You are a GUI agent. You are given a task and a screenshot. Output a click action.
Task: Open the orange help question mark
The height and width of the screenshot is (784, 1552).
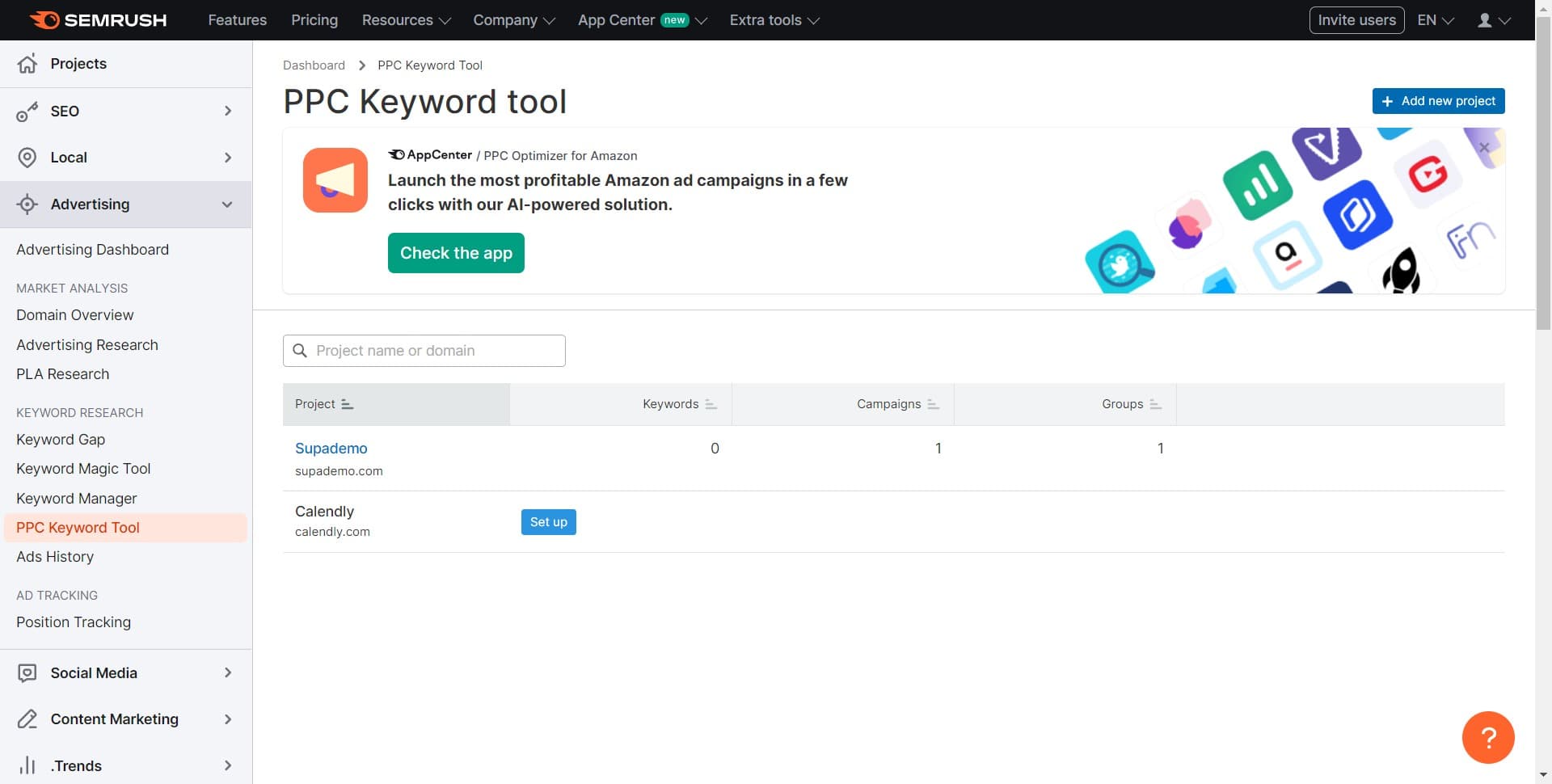tap(1489, 737)
